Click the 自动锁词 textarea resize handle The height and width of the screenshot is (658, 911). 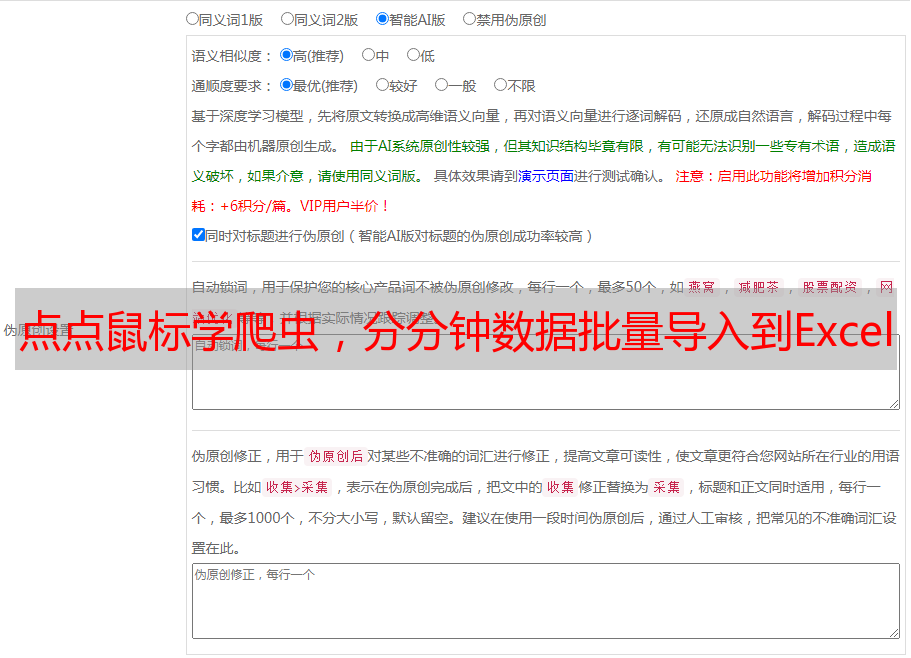tap(894, 404)
